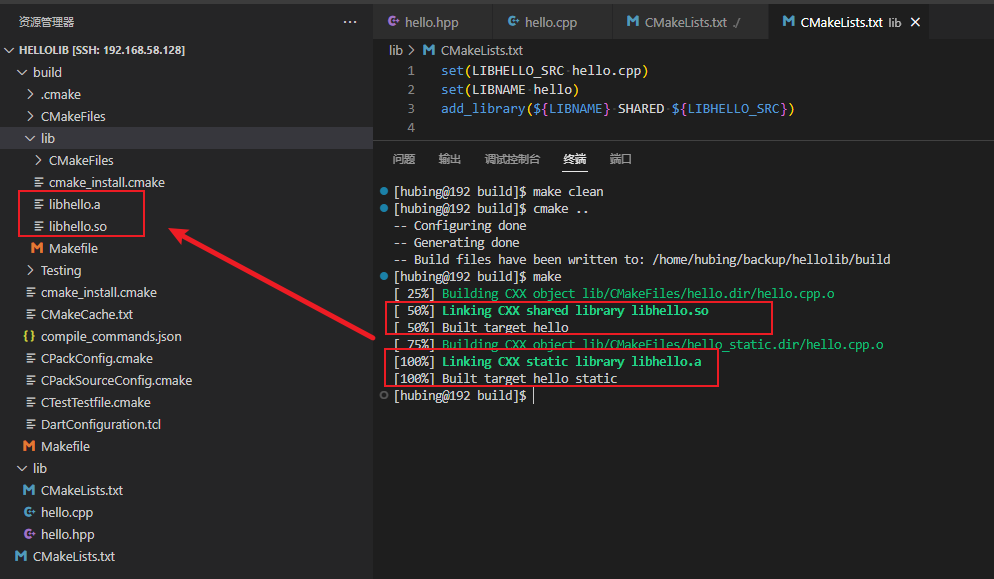Click file icon of CMakeCache.txt
994x579 pixels.
(30, 315)
